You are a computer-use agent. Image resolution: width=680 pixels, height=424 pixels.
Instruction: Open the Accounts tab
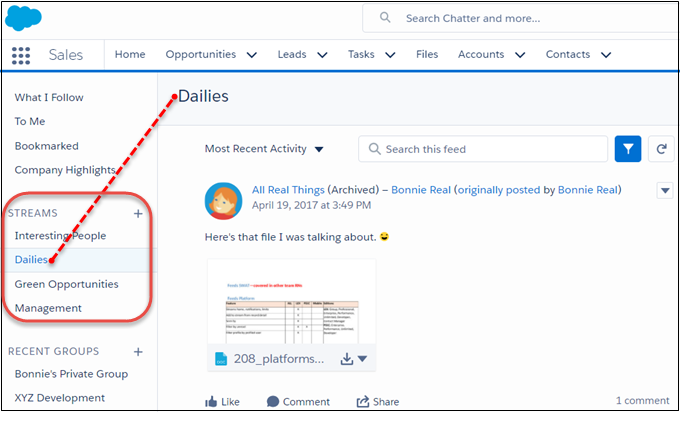[481, 54]
